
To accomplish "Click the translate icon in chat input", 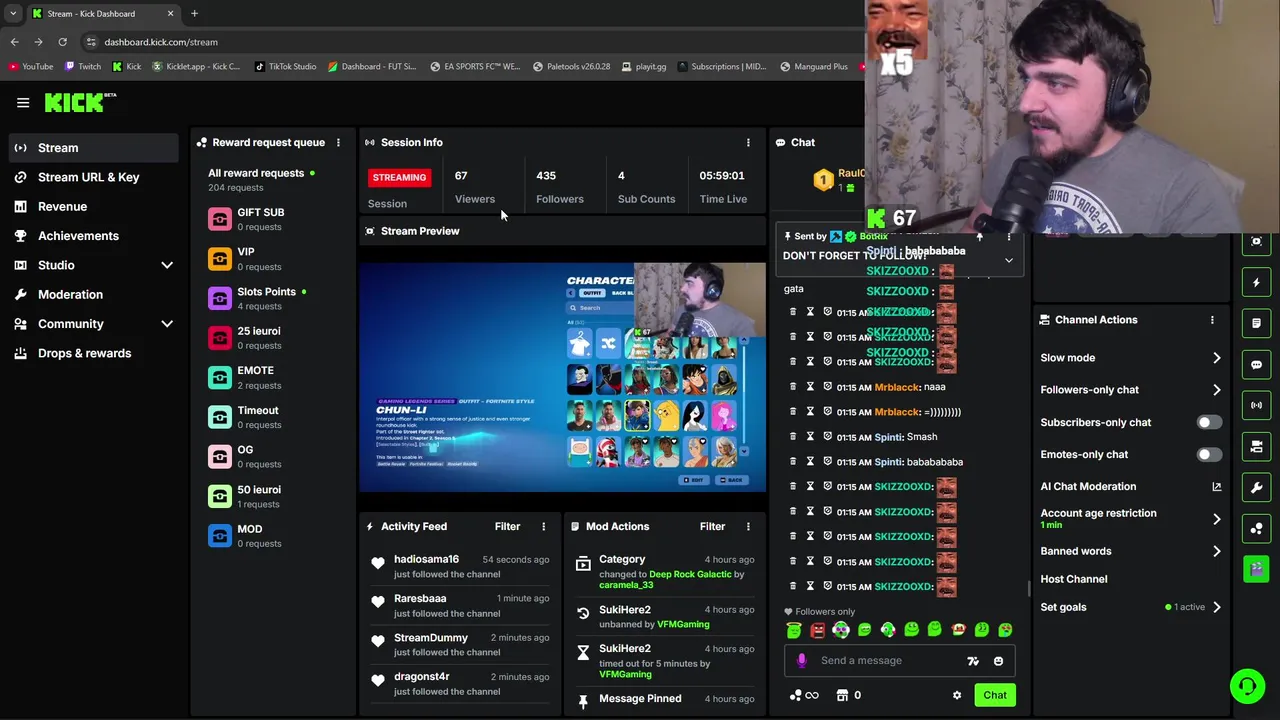I will 973,661.
